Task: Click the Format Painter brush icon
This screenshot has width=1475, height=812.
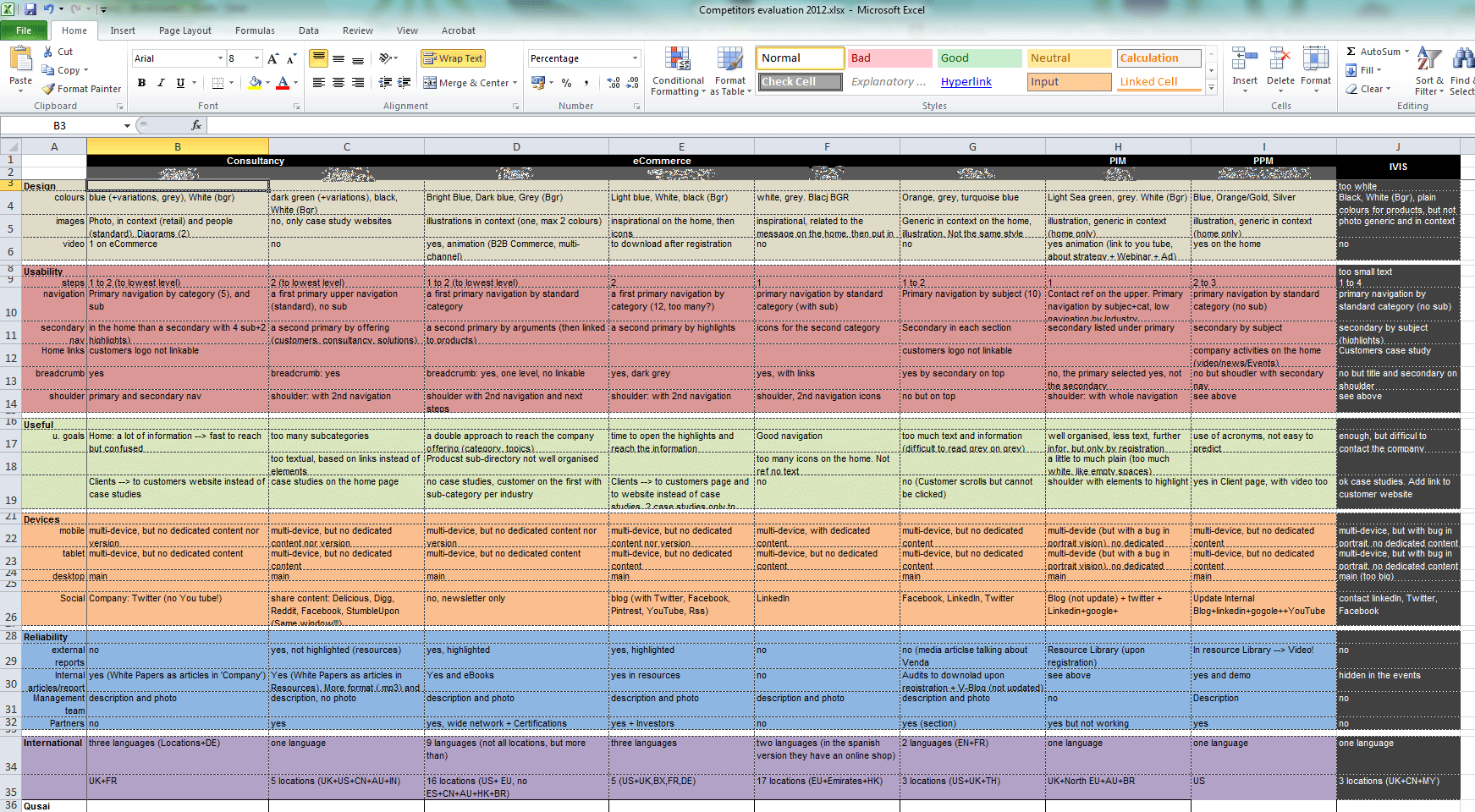Action: pos(49,89)
